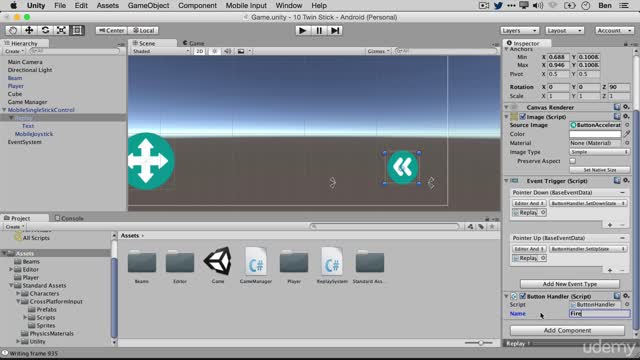
Task: Open the Gizmos dropdown
Action: pyautogui.click(x=378, y=51)
